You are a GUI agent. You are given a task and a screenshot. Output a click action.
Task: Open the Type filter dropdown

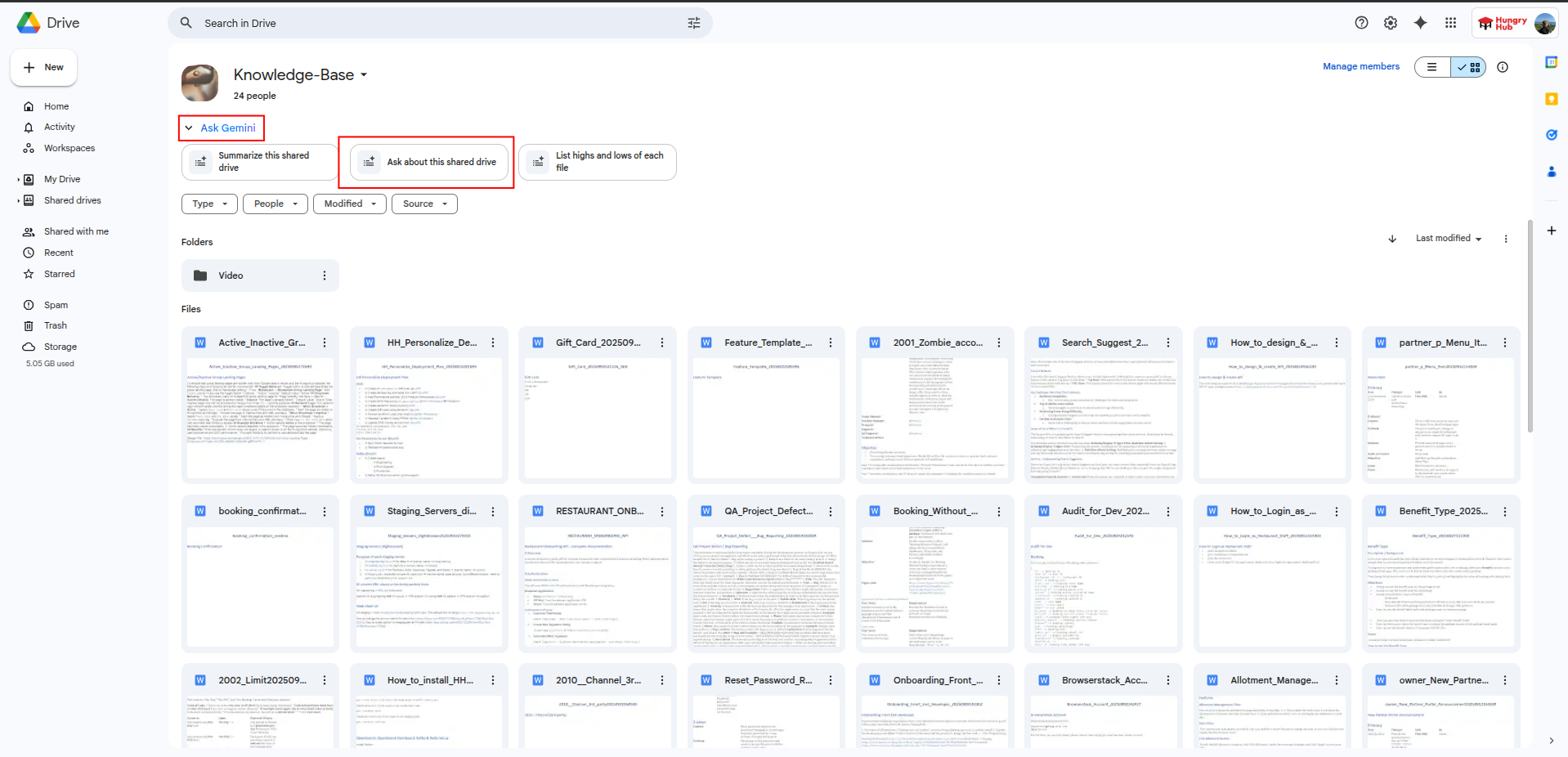(x=209, y=204)
